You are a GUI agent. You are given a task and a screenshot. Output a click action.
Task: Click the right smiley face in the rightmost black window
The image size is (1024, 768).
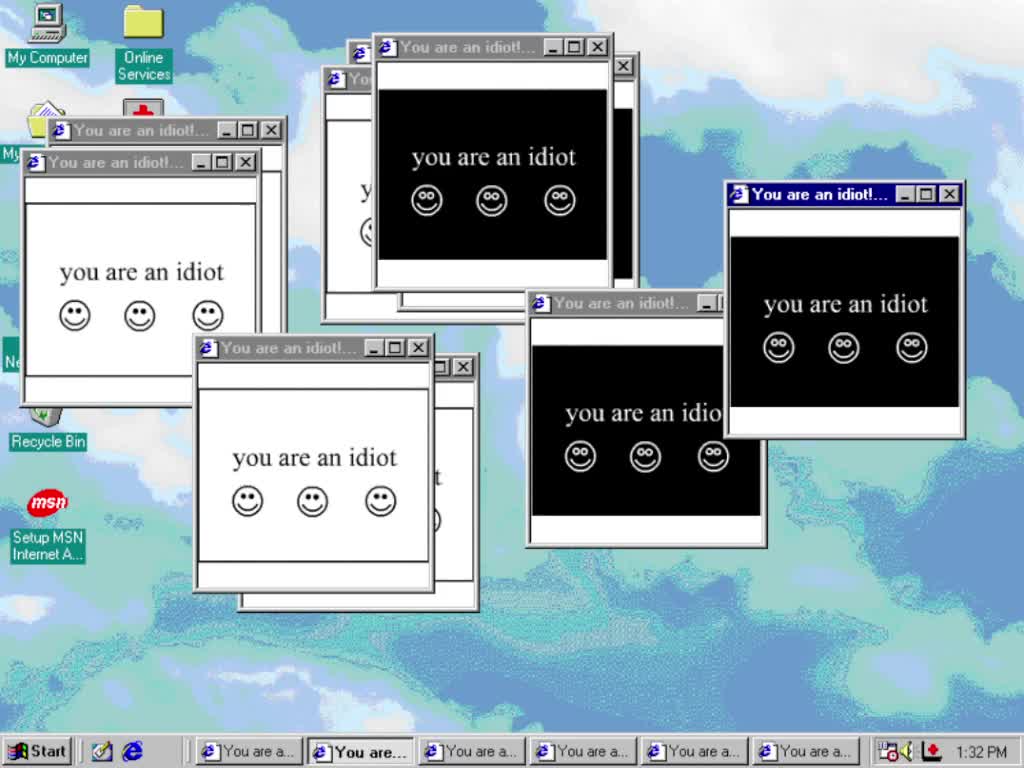coord(911,348)
